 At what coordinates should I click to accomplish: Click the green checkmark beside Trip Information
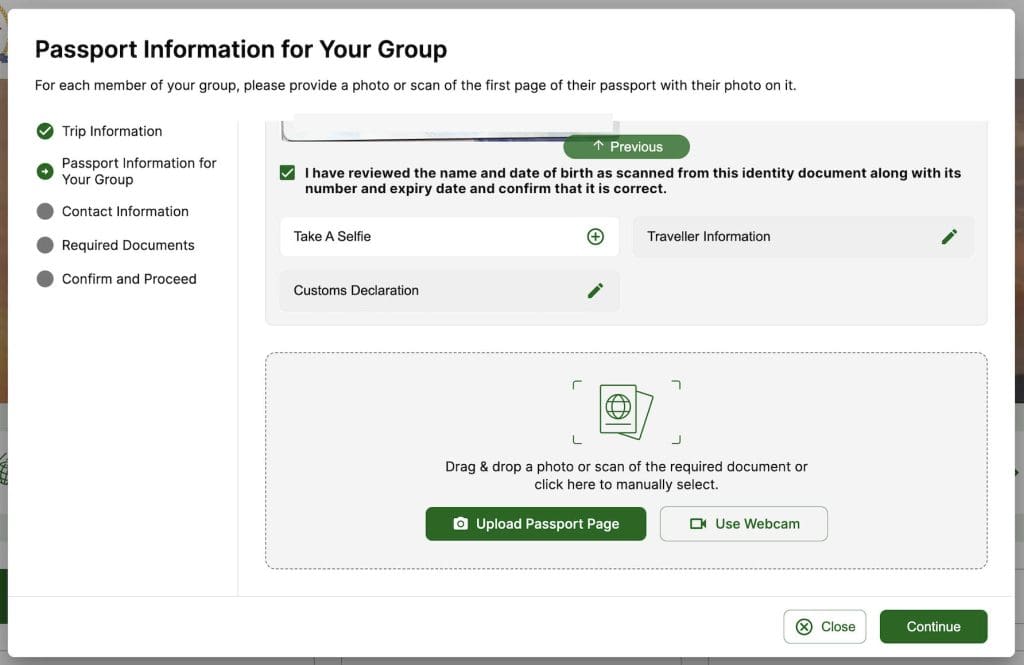coord(45,131)
